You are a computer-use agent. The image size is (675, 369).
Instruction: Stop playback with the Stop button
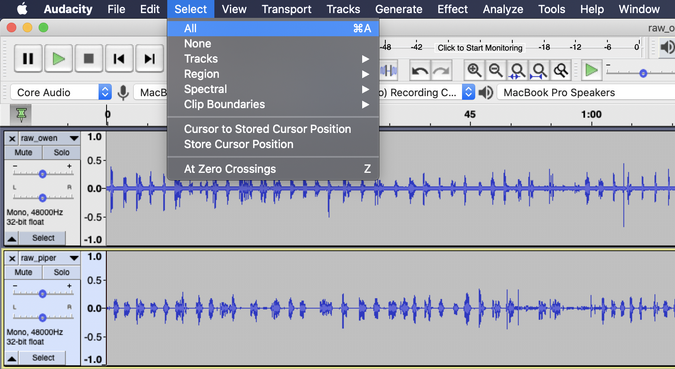[x=89, y=58]
